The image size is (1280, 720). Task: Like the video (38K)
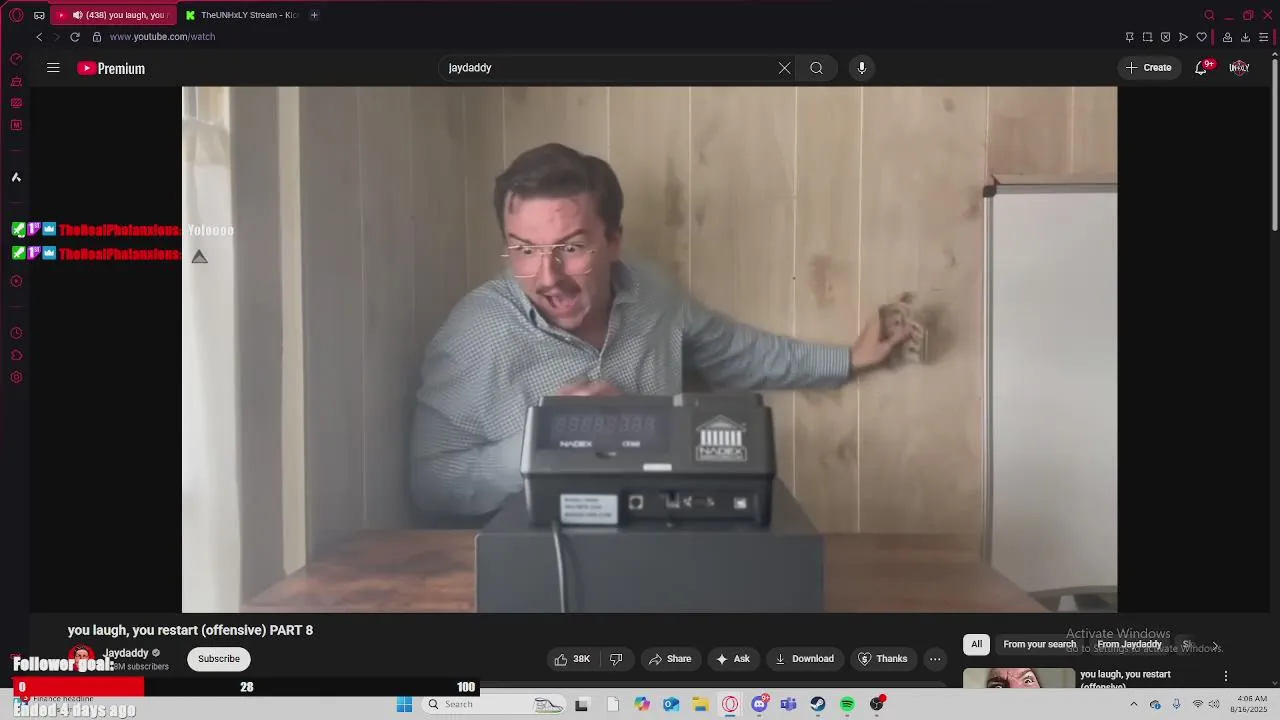tap(572, 659)
